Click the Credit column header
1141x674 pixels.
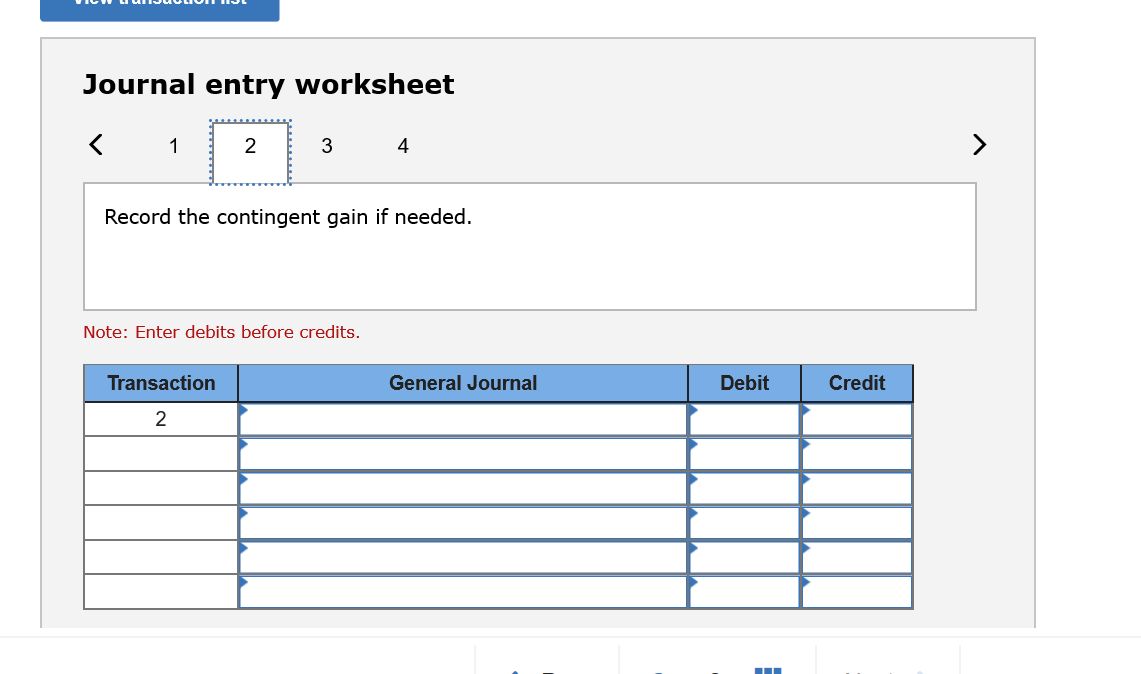tap(857, 384)
